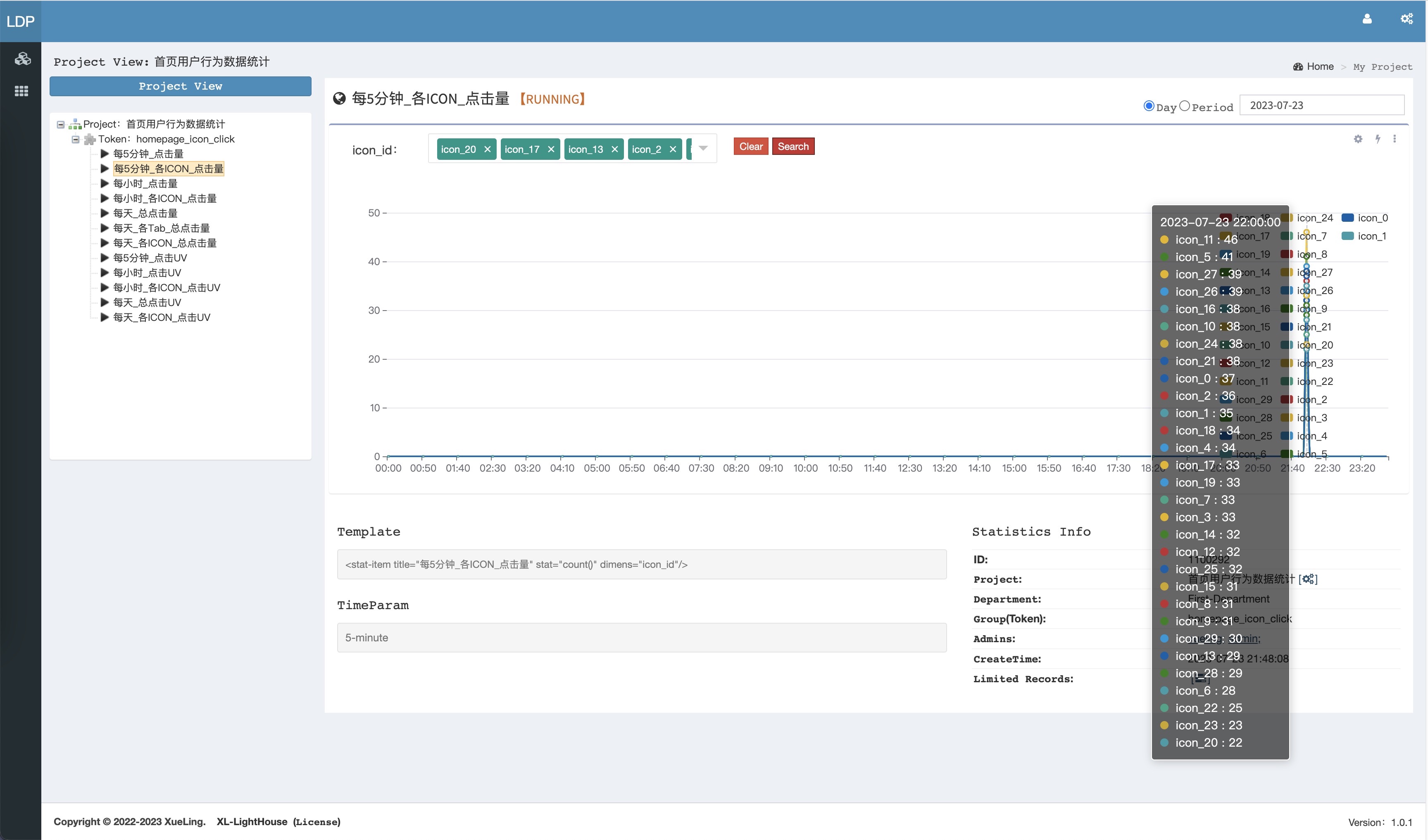
Task: Collapse the Project root tree node
Action: coord(61,125)
